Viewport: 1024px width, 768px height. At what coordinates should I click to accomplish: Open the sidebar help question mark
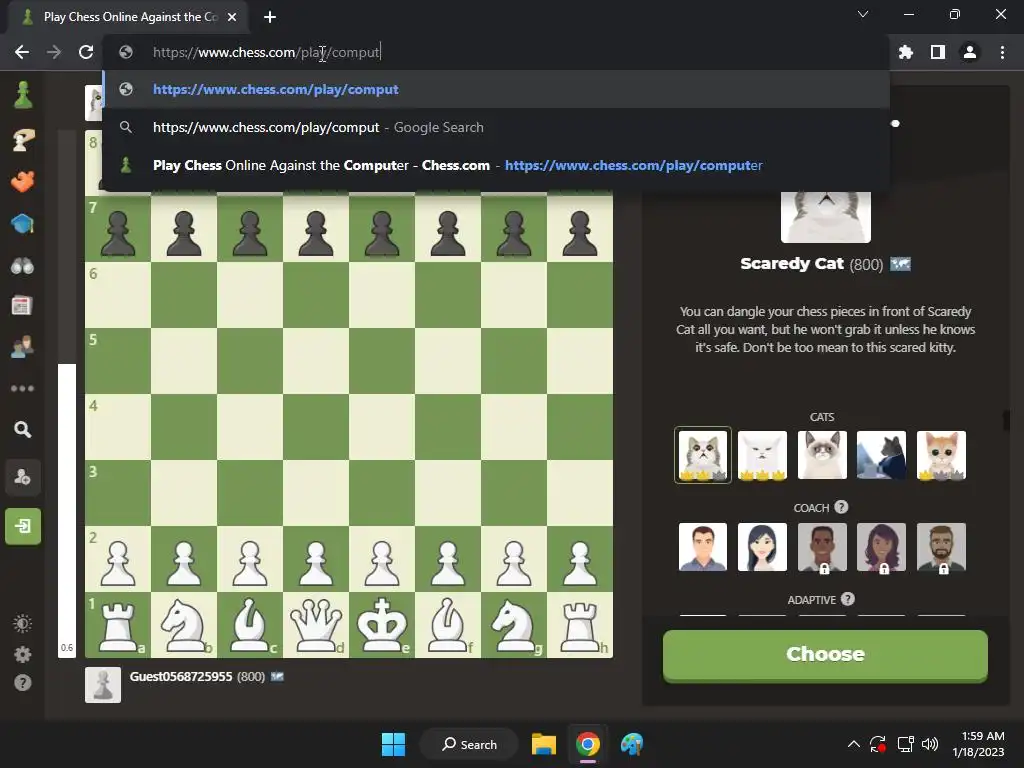[23, 683]
